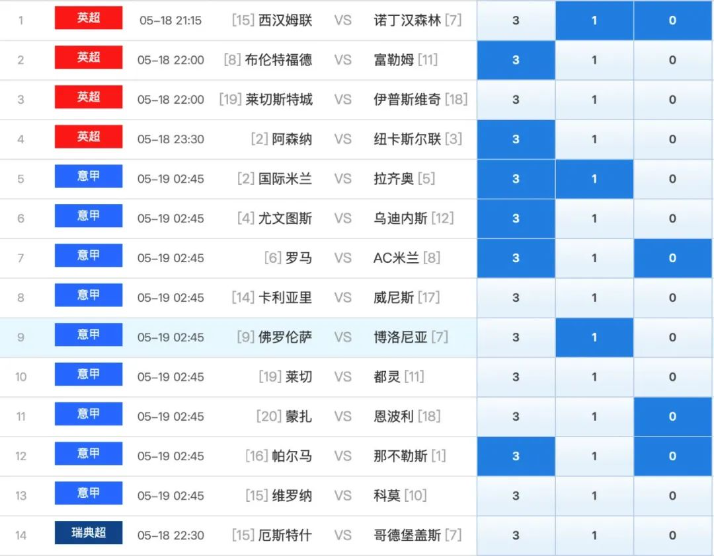
Task: Select 0 for 厄斯特什 vs 哥德堡盖斯
Action: pyautogui.click(x=673, y=535)
